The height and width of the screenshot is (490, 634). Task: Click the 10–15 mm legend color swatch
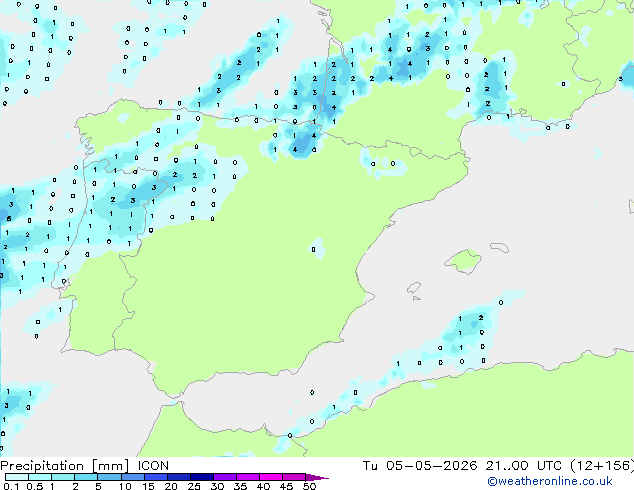click(x=132, y=477)
